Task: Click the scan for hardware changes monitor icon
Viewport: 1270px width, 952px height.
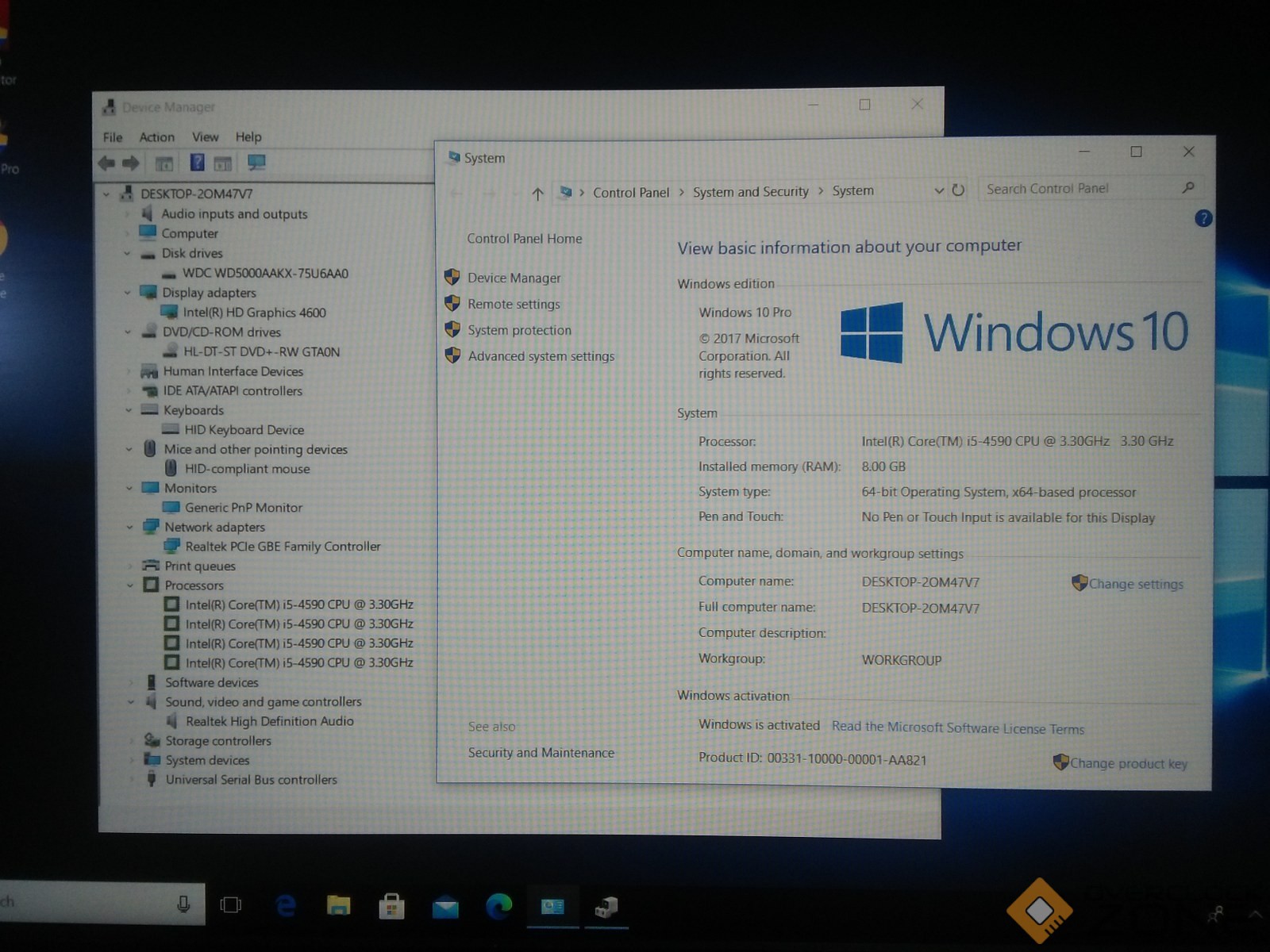Action: tap(256, 163)
